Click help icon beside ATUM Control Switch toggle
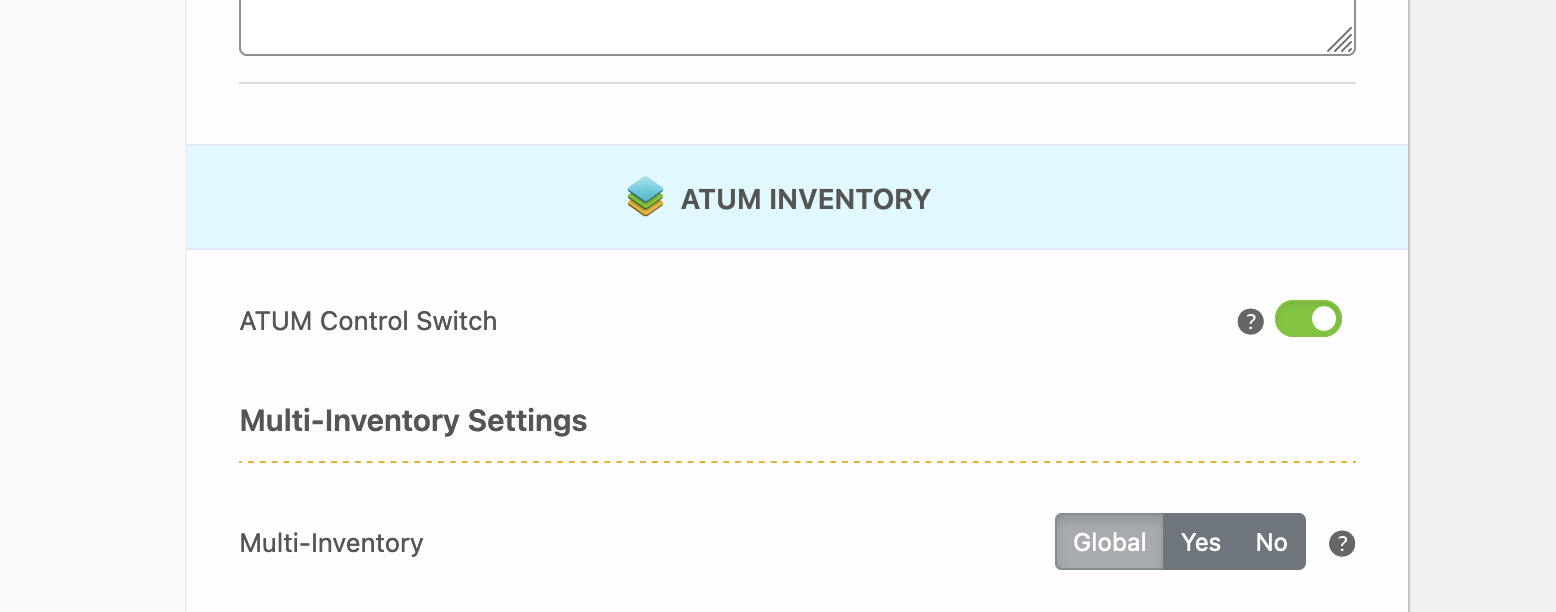Screen dimensions: 1556x612 pos(1250,322)
